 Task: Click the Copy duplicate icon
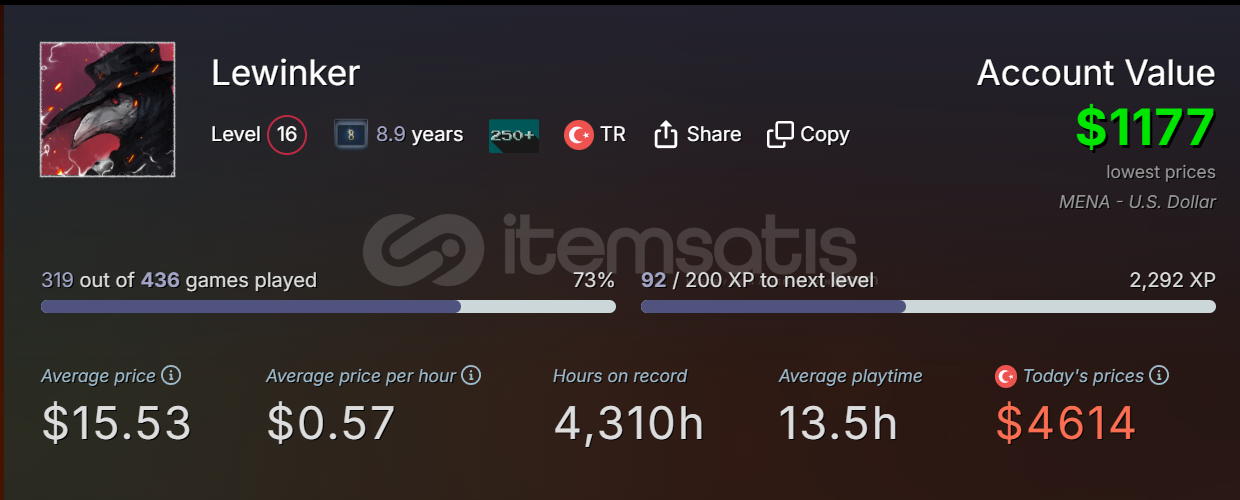(780, 134)
